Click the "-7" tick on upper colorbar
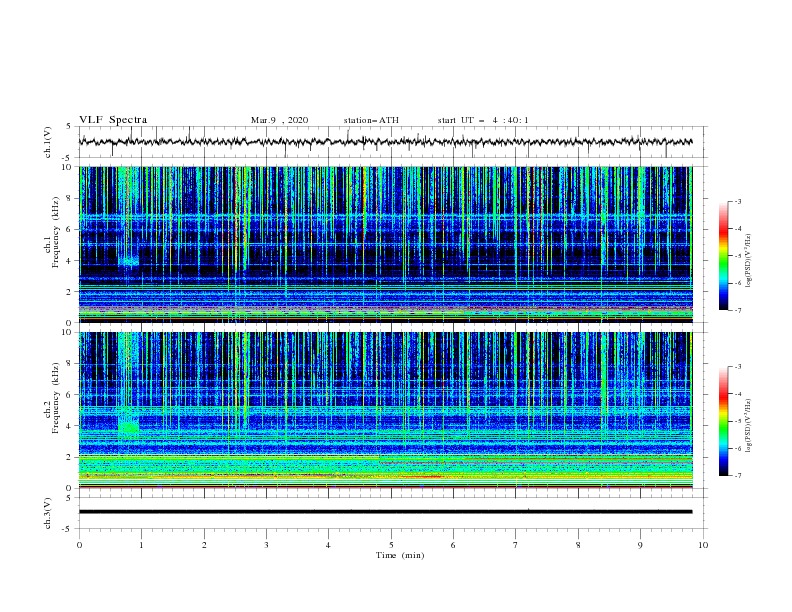This screenshot has width=792, height=612. [737, 310]
